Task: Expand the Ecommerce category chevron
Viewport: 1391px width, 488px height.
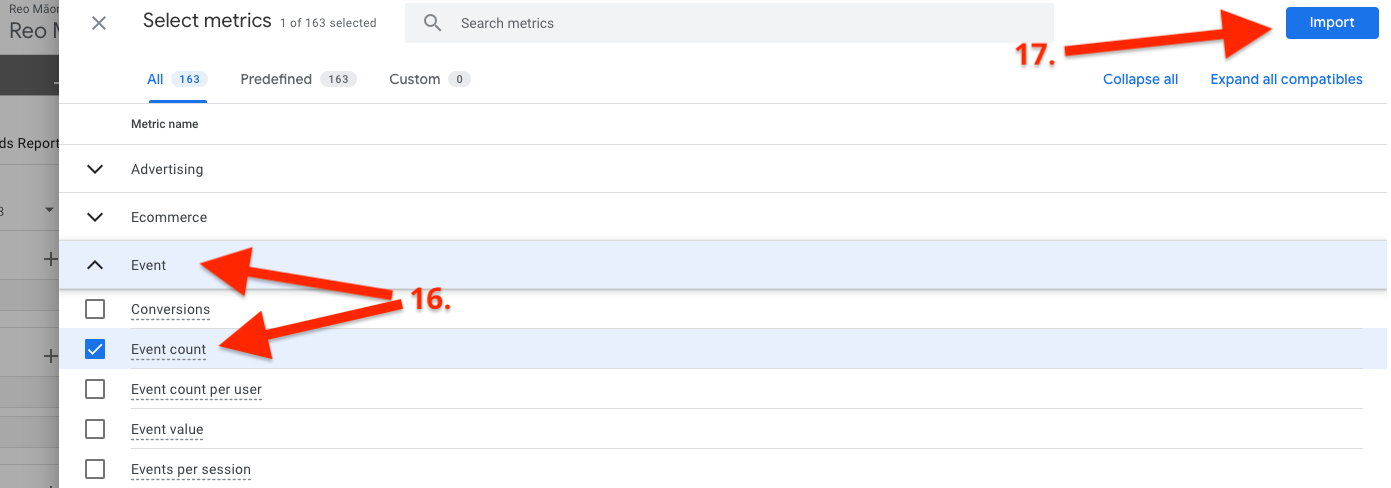Action: coord(95,217)
